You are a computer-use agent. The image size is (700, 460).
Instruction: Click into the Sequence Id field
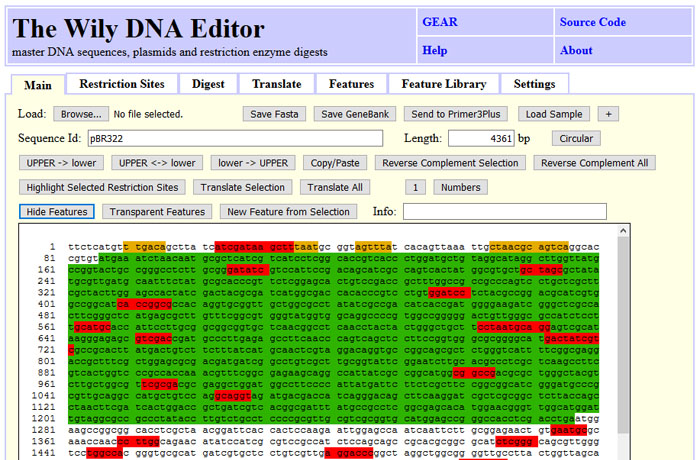[235, 139]
